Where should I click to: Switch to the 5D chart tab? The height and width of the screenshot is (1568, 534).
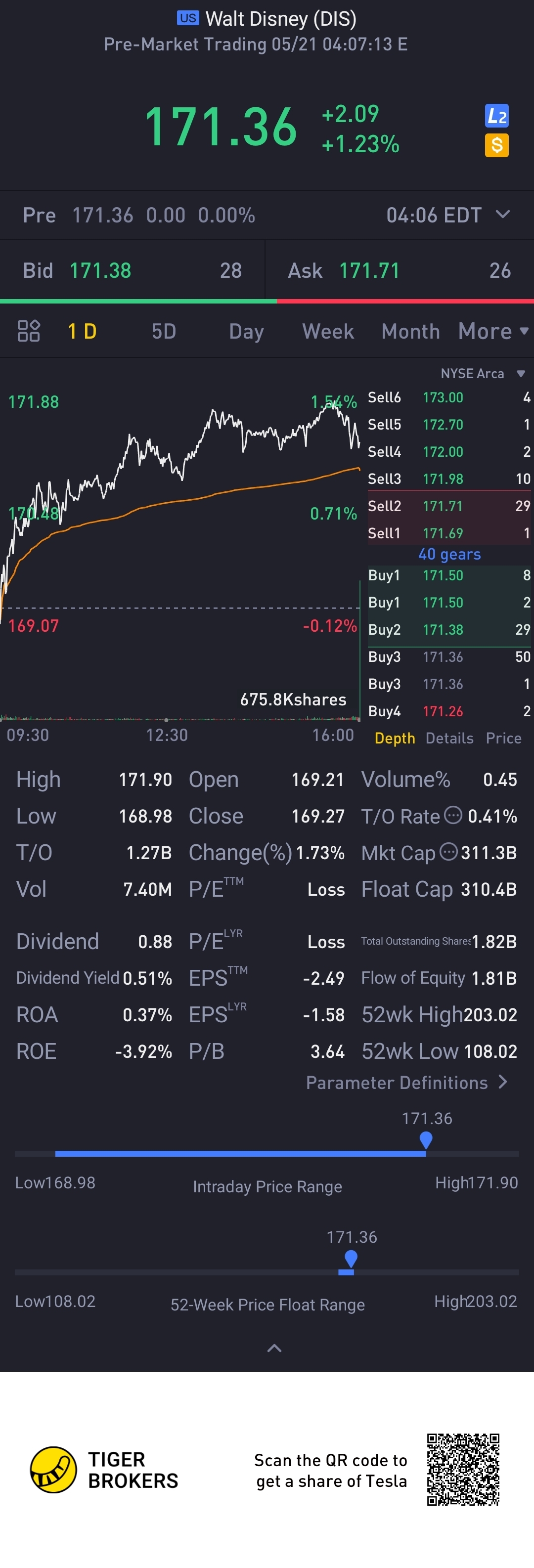point(163,331)
